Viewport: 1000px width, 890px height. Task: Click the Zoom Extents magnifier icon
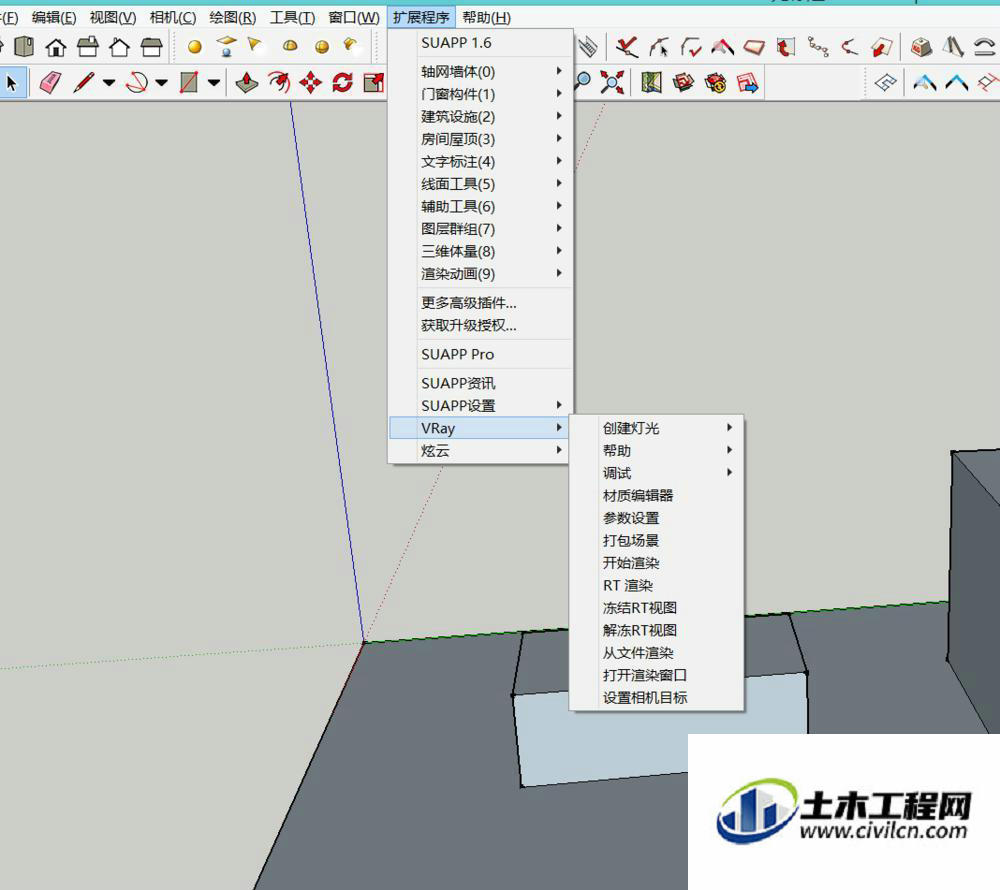(x=612, y=83)
